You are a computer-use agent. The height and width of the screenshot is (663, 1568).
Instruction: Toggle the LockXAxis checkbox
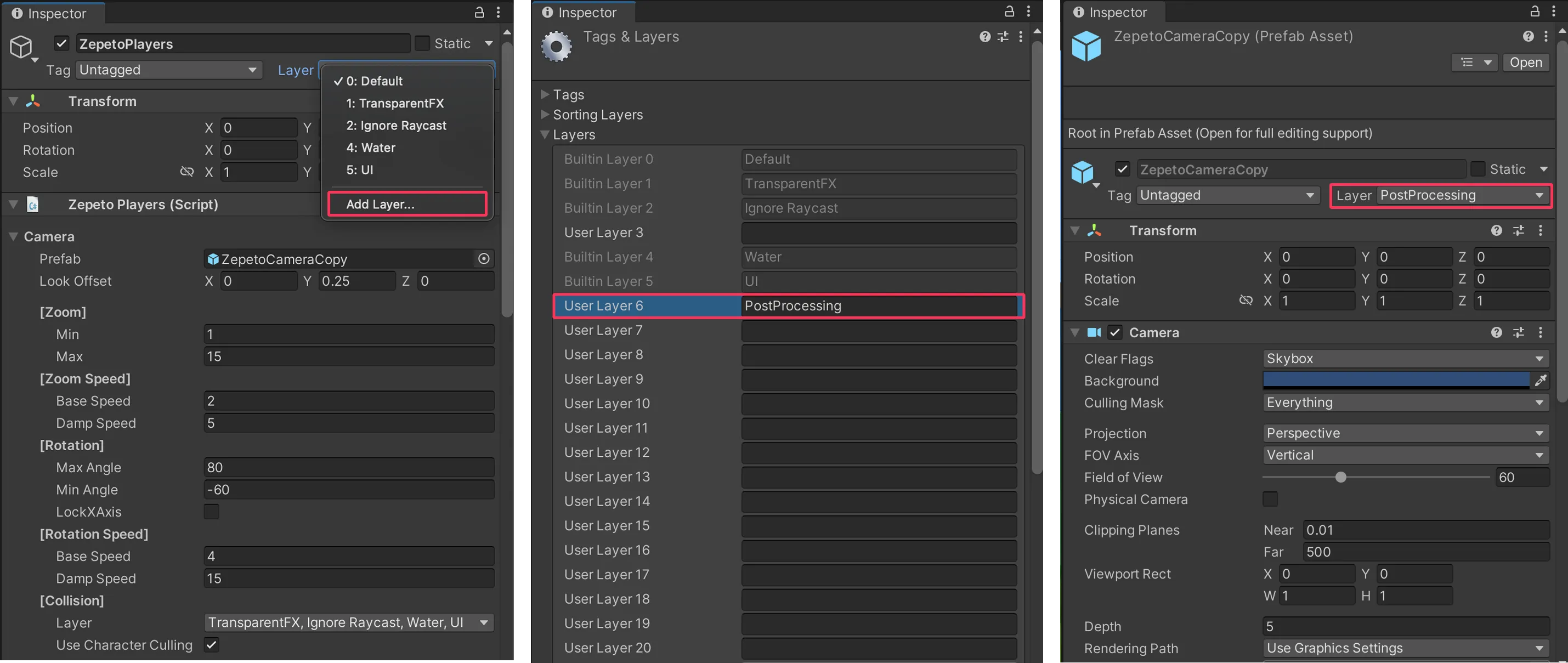tap(211, 512)
